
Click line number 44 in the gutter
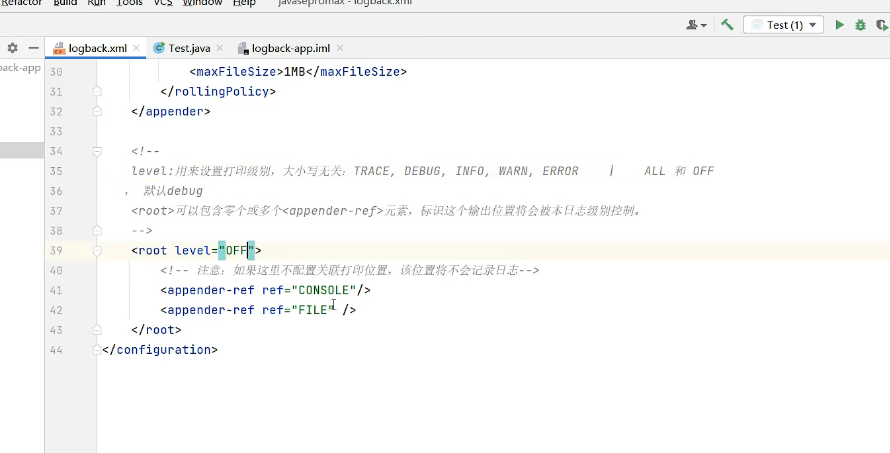click(56, 350)
